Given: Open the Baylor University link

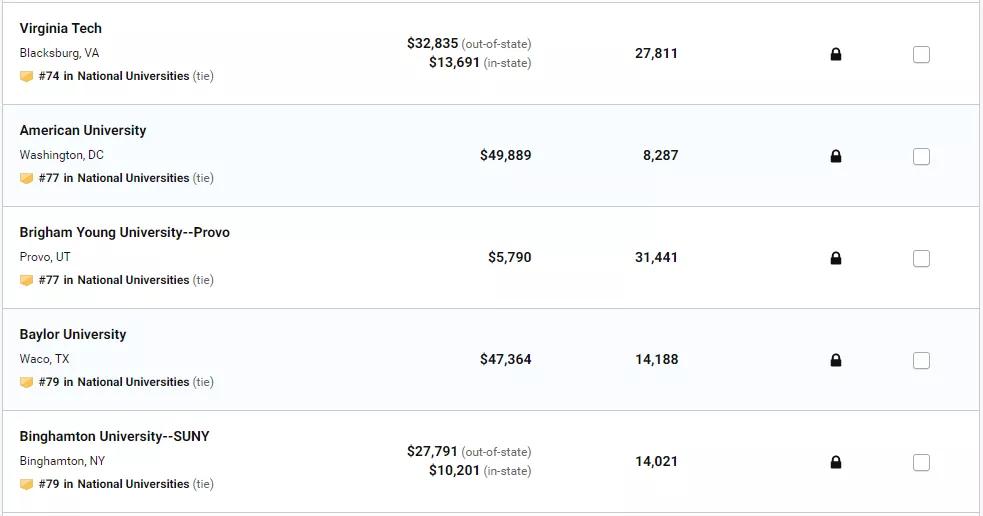Looking at the screenshot, I should click(73, 335).
